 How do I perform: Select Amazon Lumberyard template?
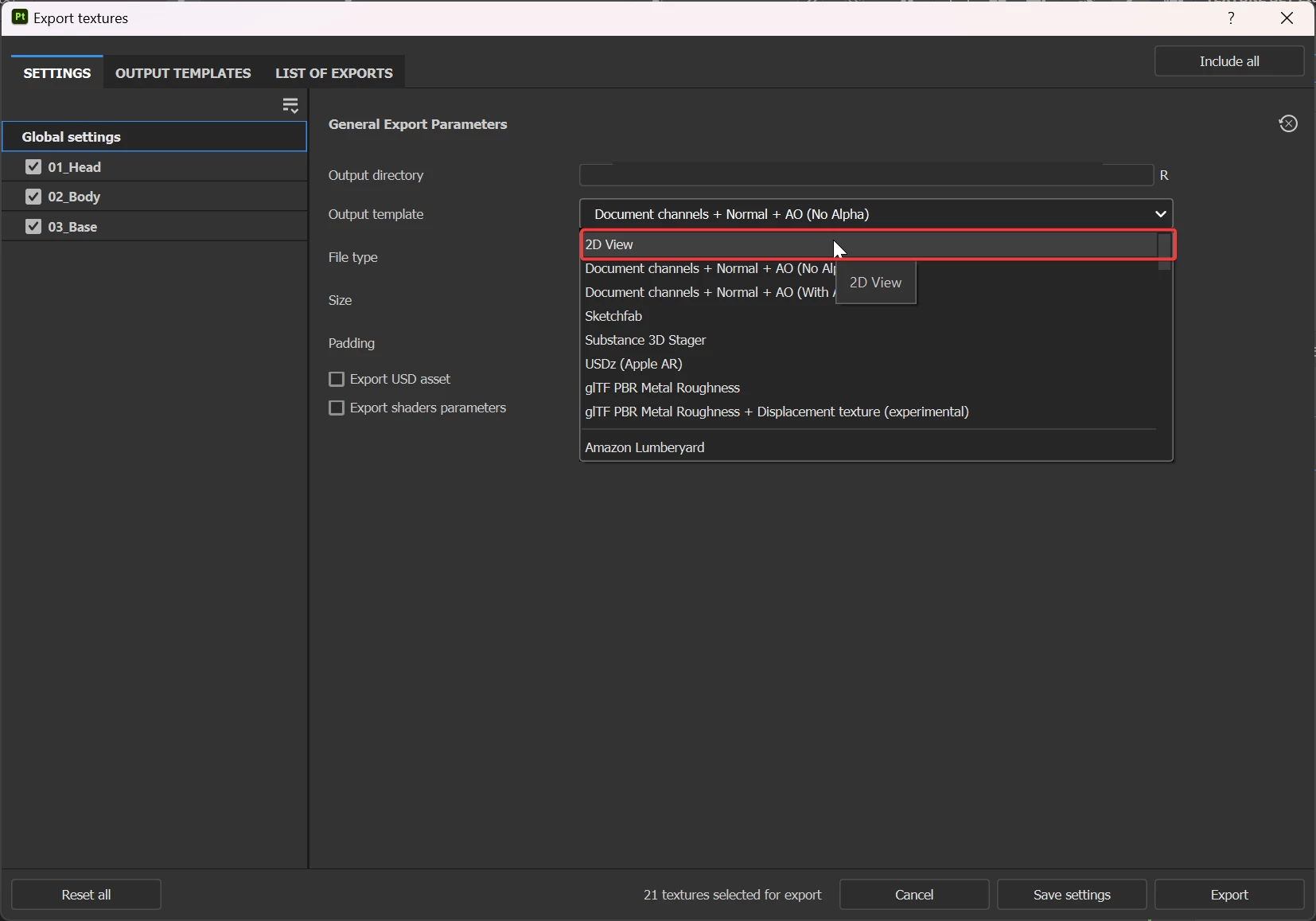pos(870,447)
